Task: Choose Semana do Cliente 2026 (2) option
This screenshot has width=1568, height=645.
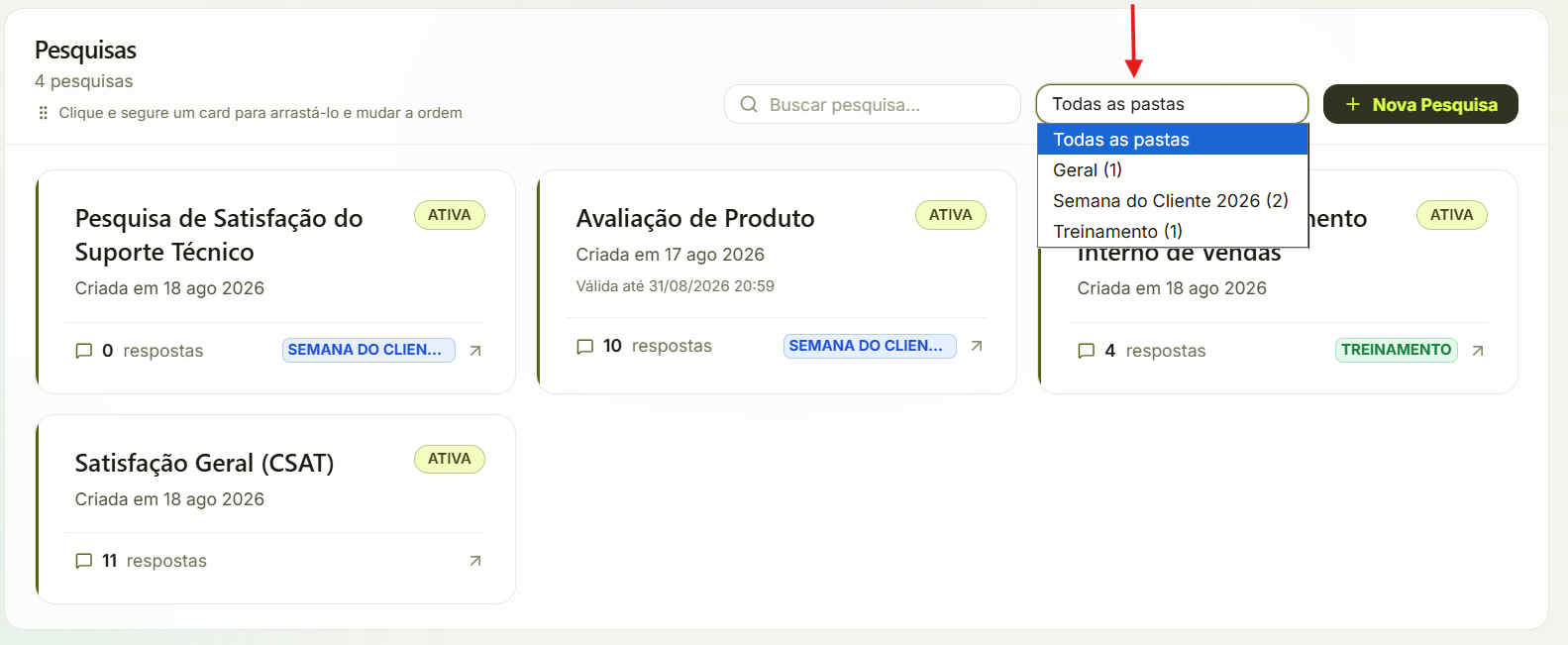Action: click(x=1173, y=201)
